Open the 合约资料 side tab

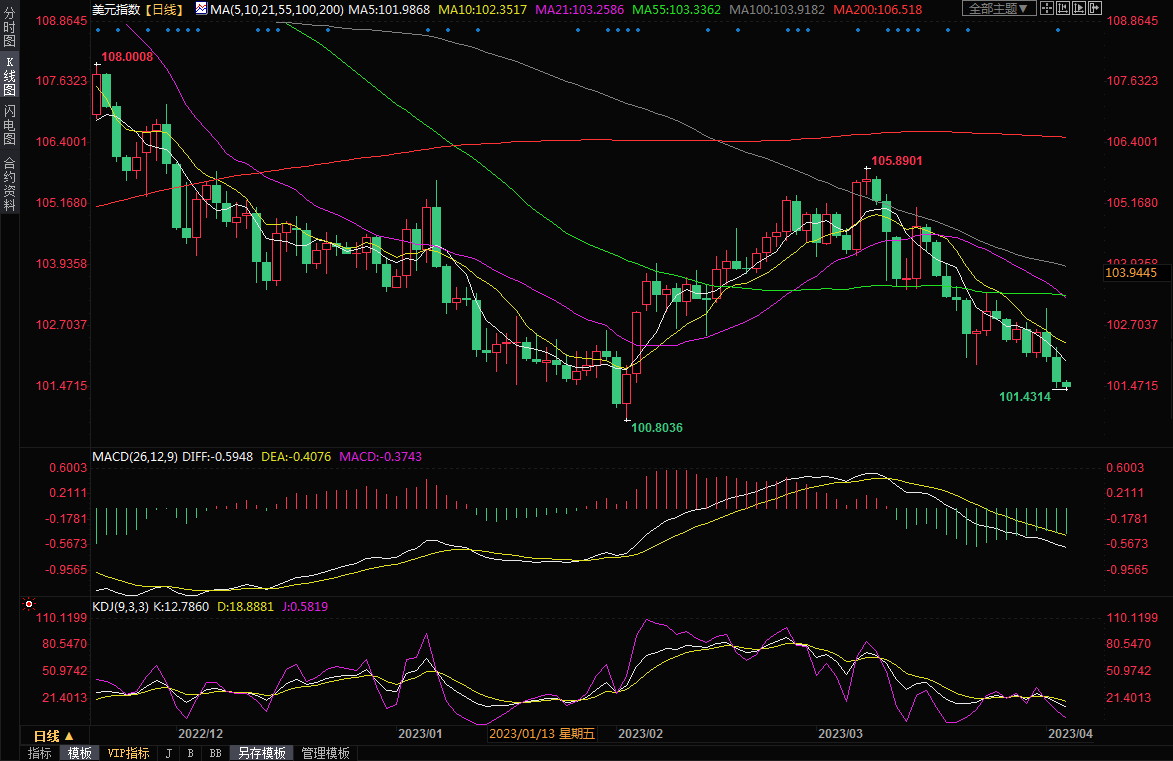9,184
